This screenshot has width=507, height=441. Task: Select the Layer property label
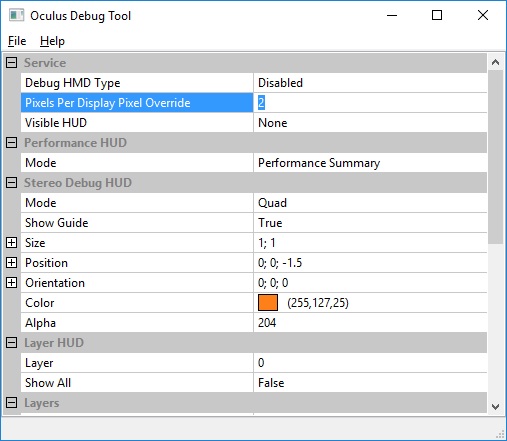[x=39, y=363]
